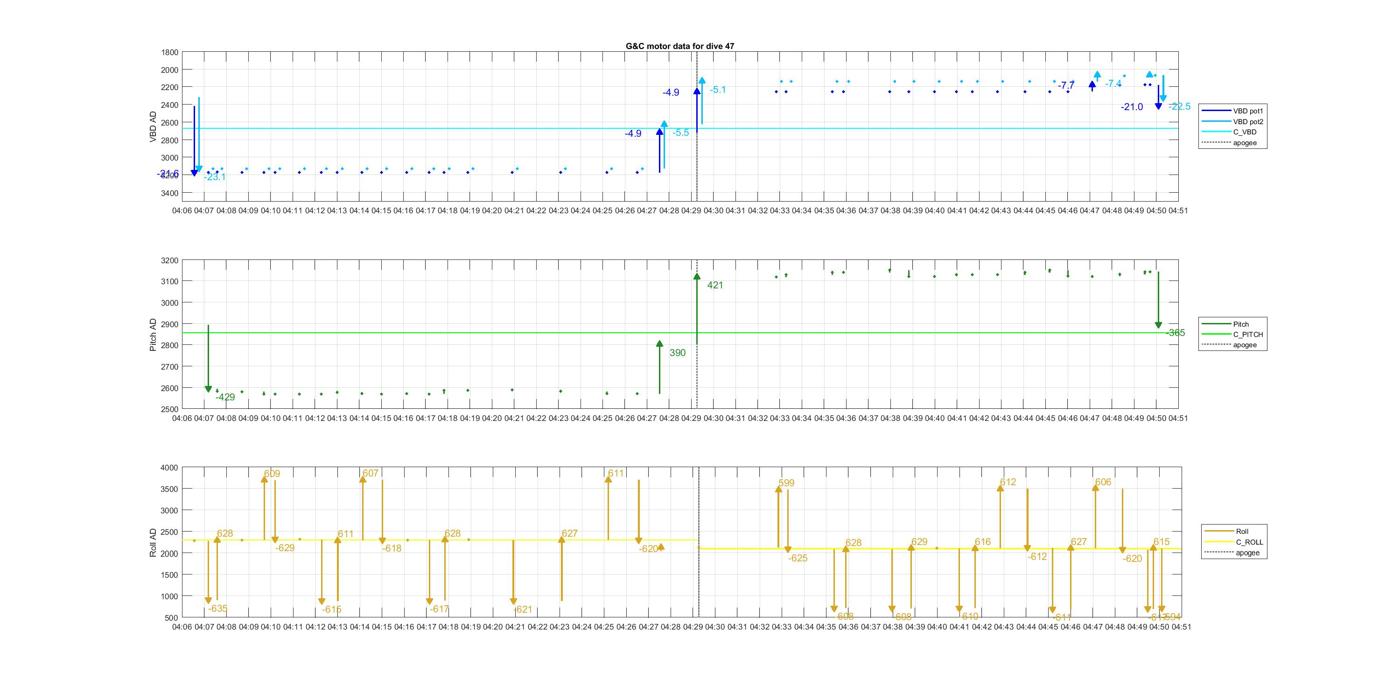1400x693 pixels.
Task: Select the 'C_ROLL' legend entry
Action: (1235, 542)
